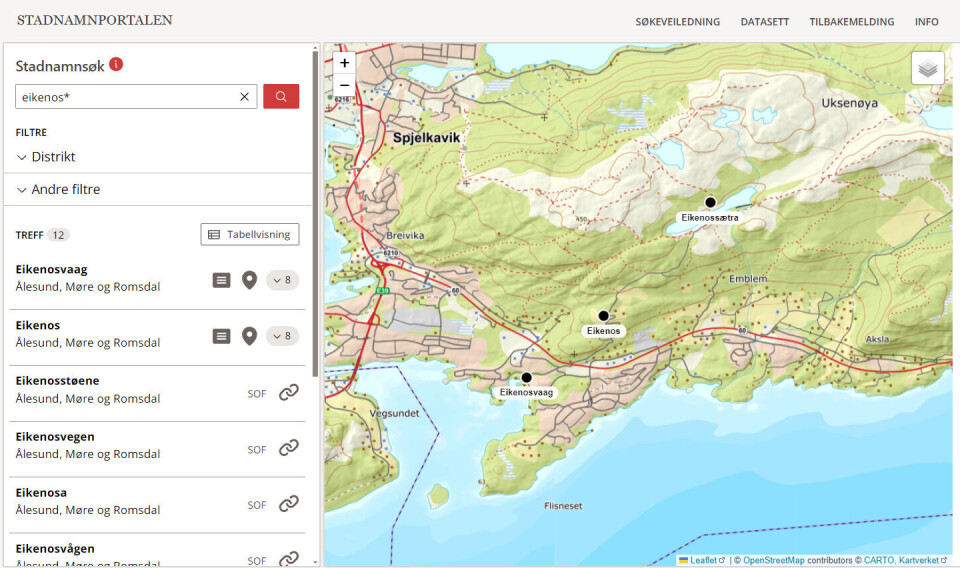Show Eikenosvaag details with the list icon
The height and width of the screenshot is (568, 960).
click(222, 280)
